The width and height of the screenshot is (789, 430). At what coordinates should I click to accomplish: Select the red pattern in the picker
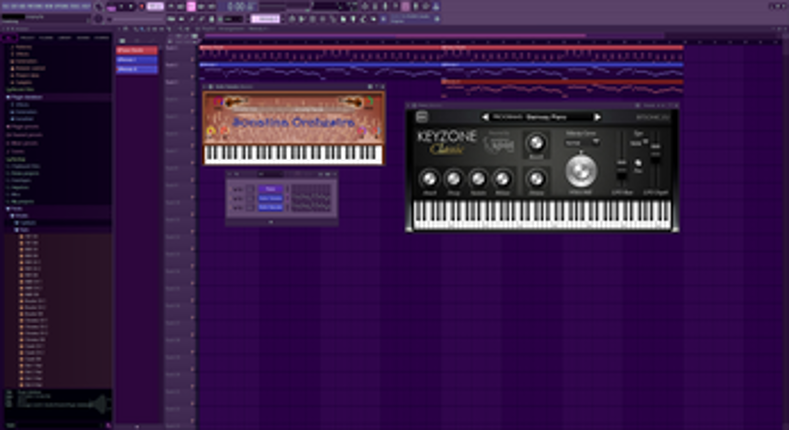(137, 50)
